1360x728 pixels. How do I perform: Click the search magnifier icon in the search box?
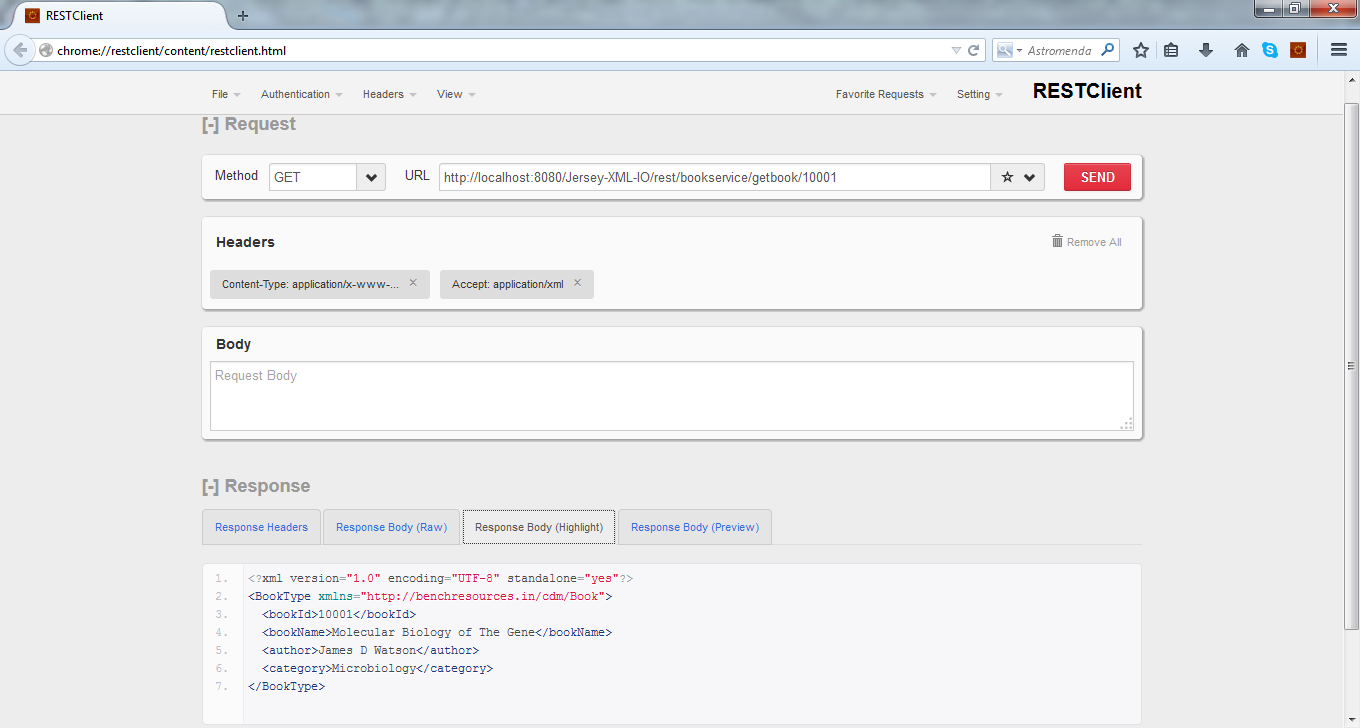point(1108,50)
